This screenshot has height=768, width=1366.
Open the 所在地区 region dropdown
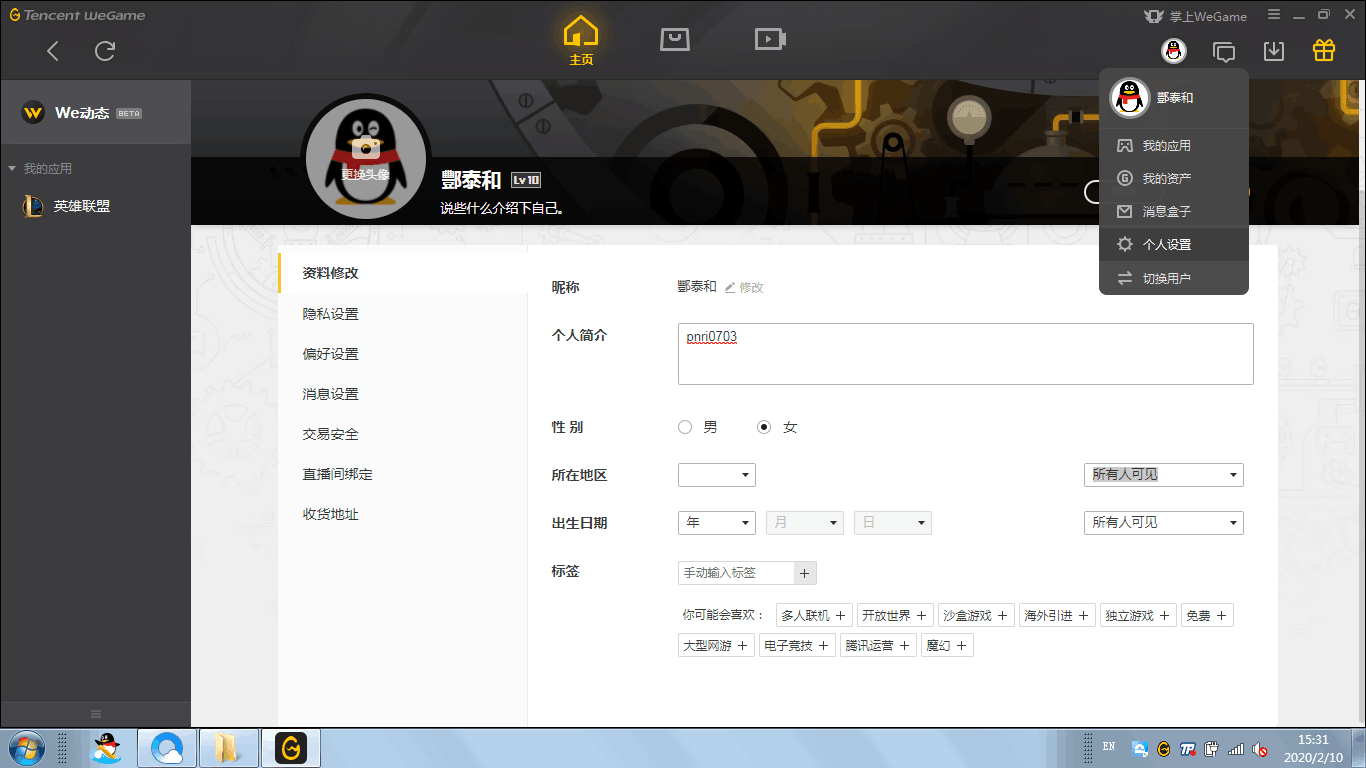pyautogui.click(x=716, y=475)
